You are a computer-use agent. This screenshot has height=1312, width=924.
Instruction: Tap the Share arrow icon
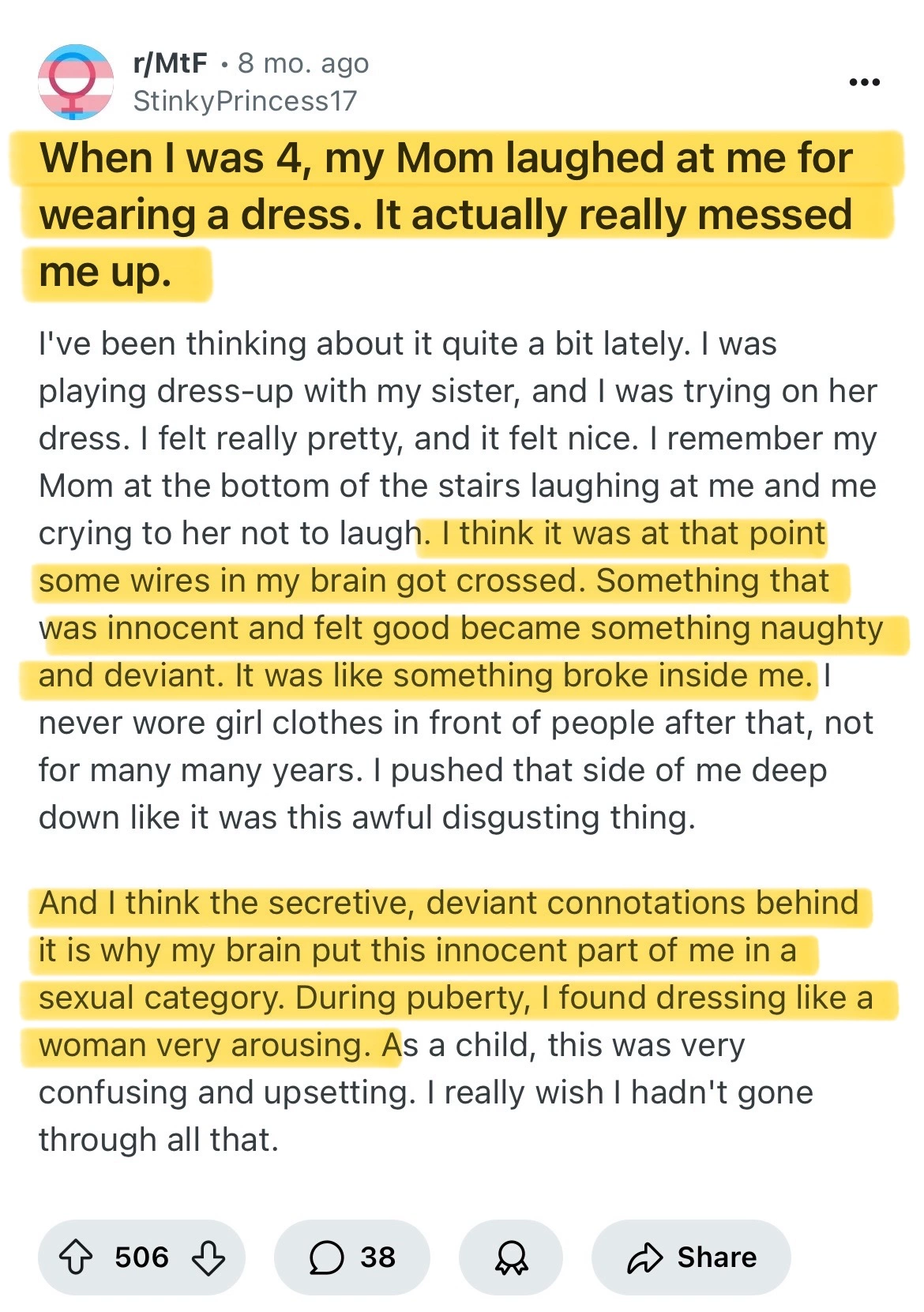click(644, 1257)
